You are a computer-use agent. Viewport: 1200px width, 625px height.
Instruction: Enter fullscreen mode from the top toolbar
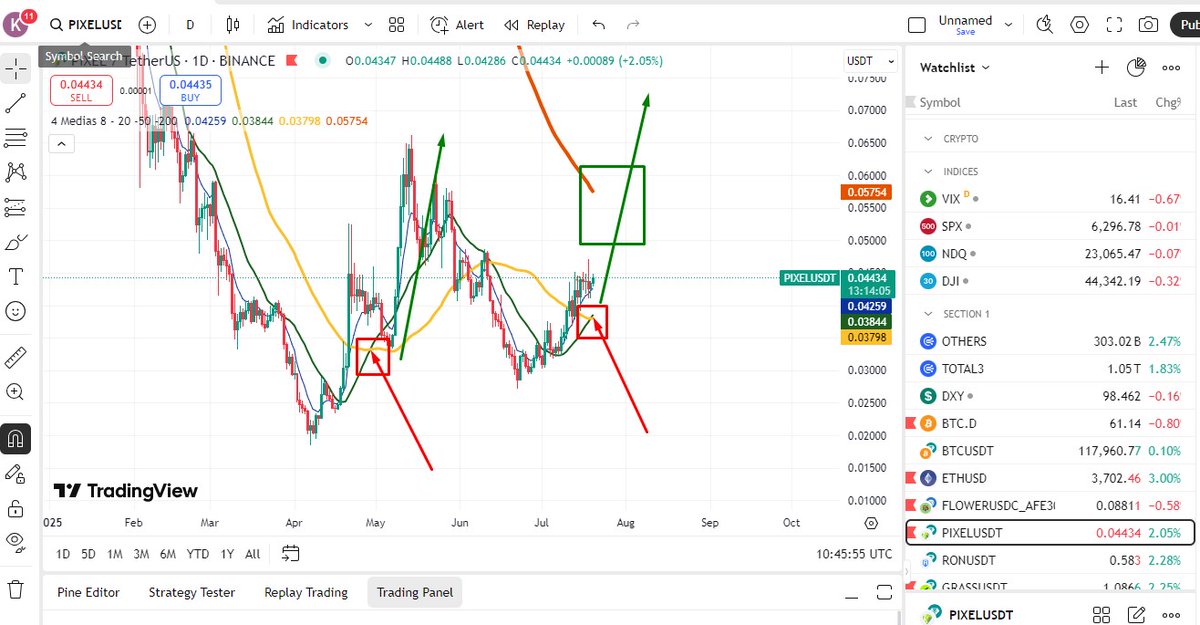point(1114,24)
